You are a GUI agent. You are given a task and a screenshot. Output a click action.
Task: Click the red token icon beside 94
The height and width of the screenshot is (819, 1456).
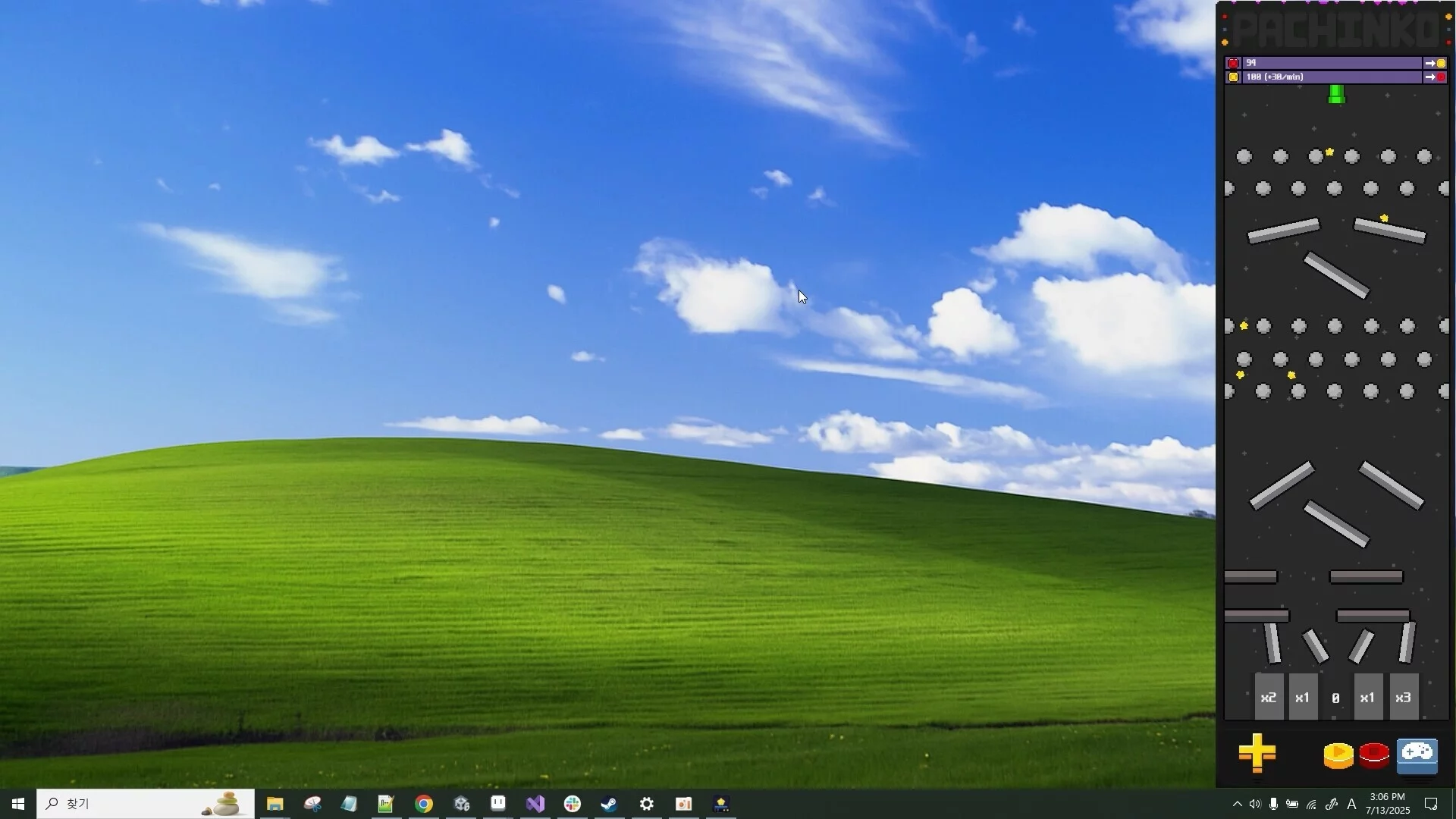[x=1233, y=63]
